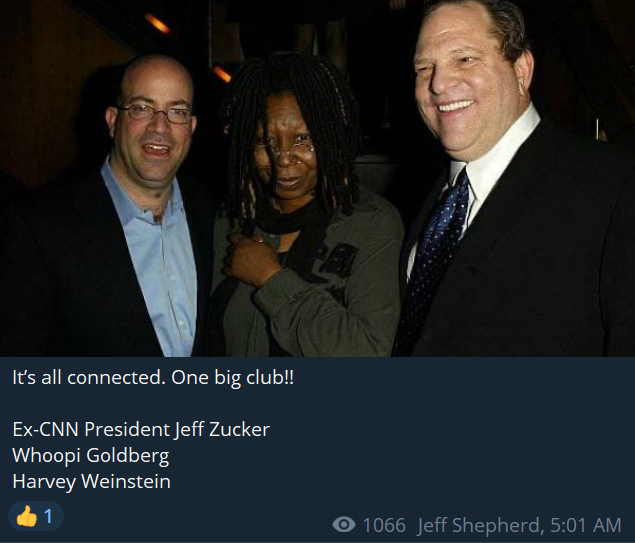Click the "Harvey Weinstein" caption line

click(x=91, y=481)
